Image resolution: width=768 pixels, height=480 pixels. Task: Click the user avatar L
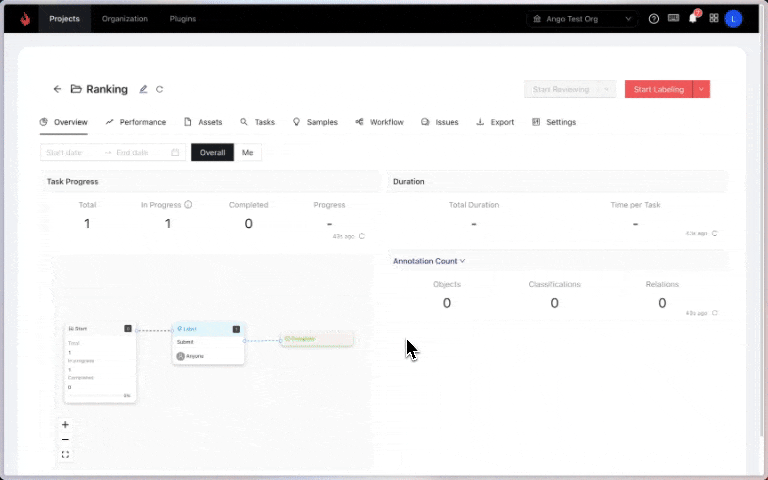click(734, 19)
